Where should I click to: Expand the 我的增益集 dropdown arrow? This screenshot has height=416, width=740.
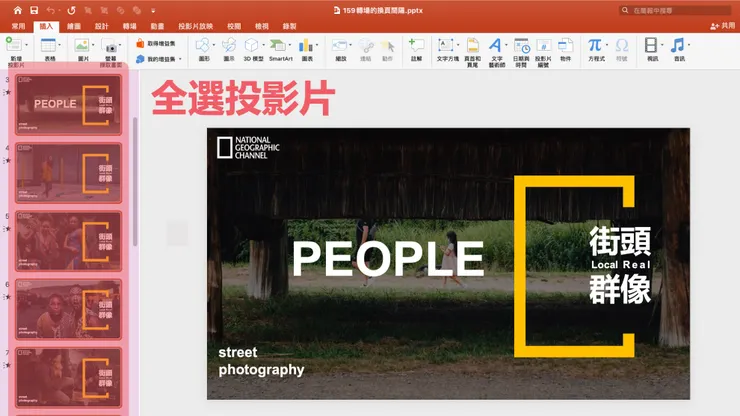(x=180, y=59)
